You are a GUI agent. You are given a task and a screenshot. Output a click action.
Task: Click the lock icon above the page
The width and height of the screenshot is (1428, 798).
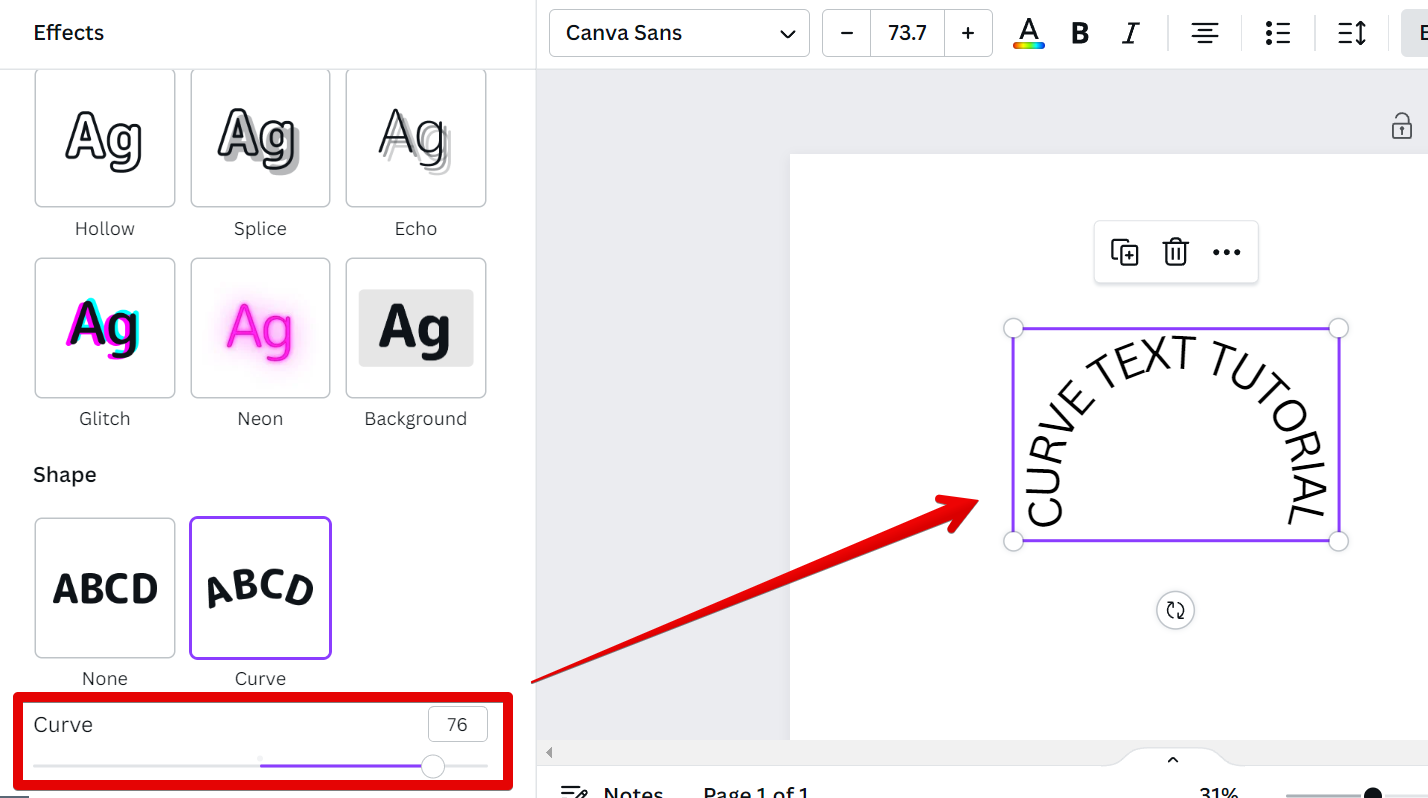click(x=1401, y=126)
